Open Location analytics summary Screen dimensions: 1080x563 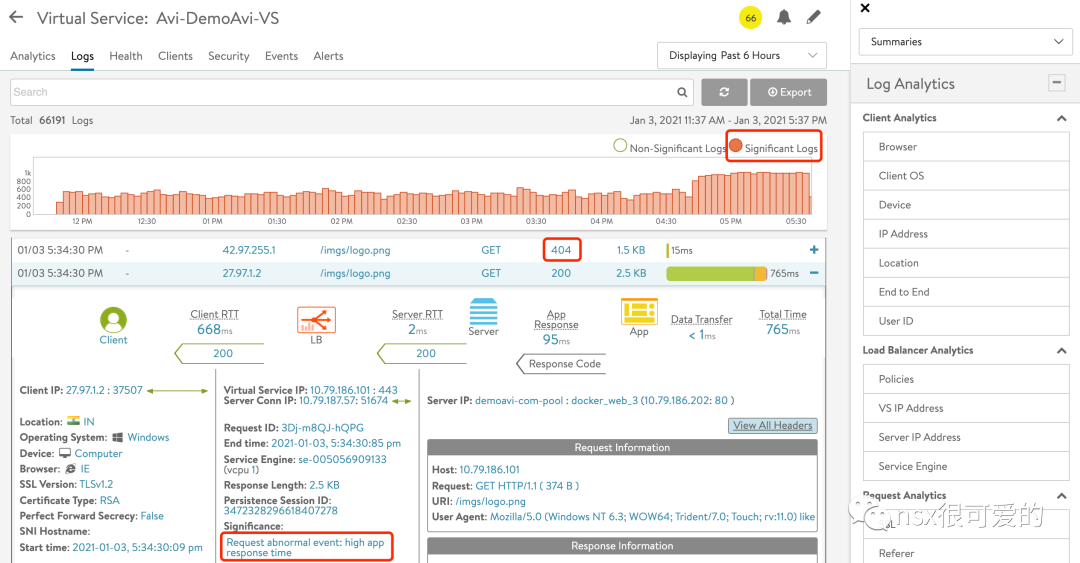point(966,263)
